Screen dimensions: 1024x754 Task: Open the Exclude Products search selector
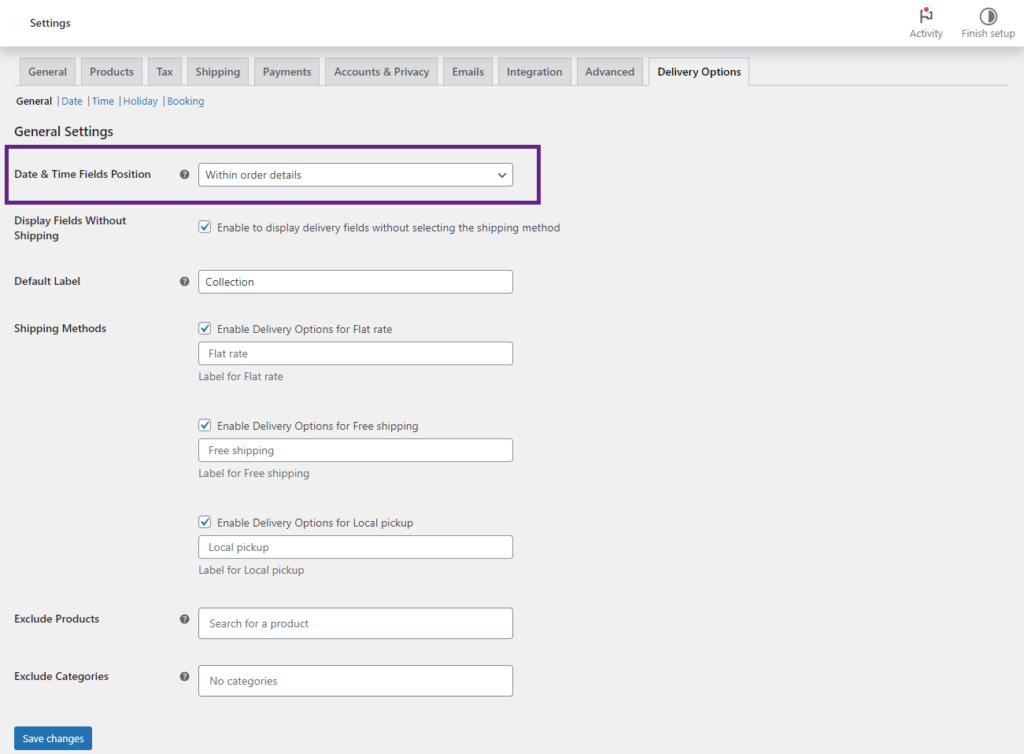355,623
